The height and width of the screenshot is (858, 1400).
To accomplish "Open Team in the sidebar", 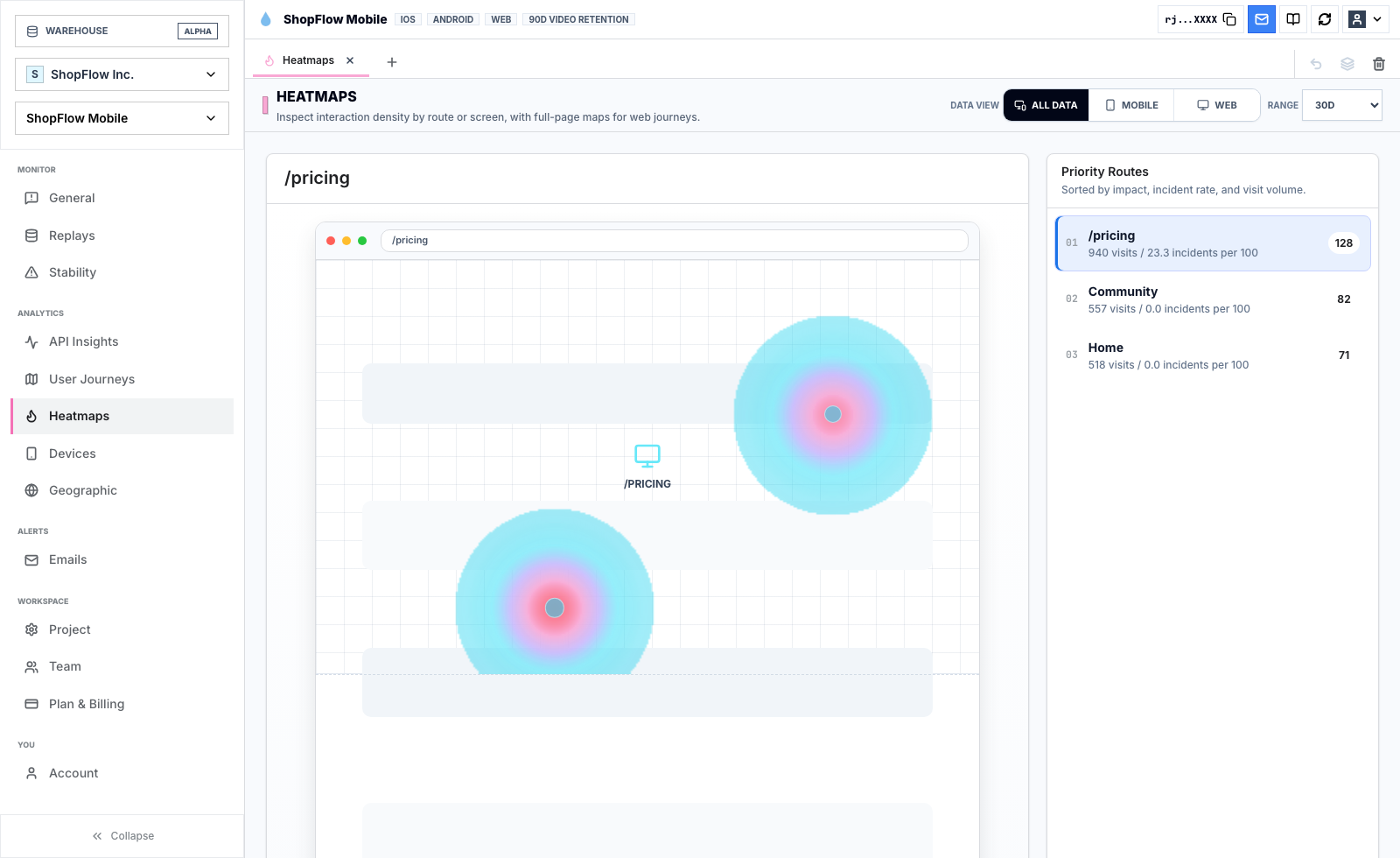I will click(122, 666).
